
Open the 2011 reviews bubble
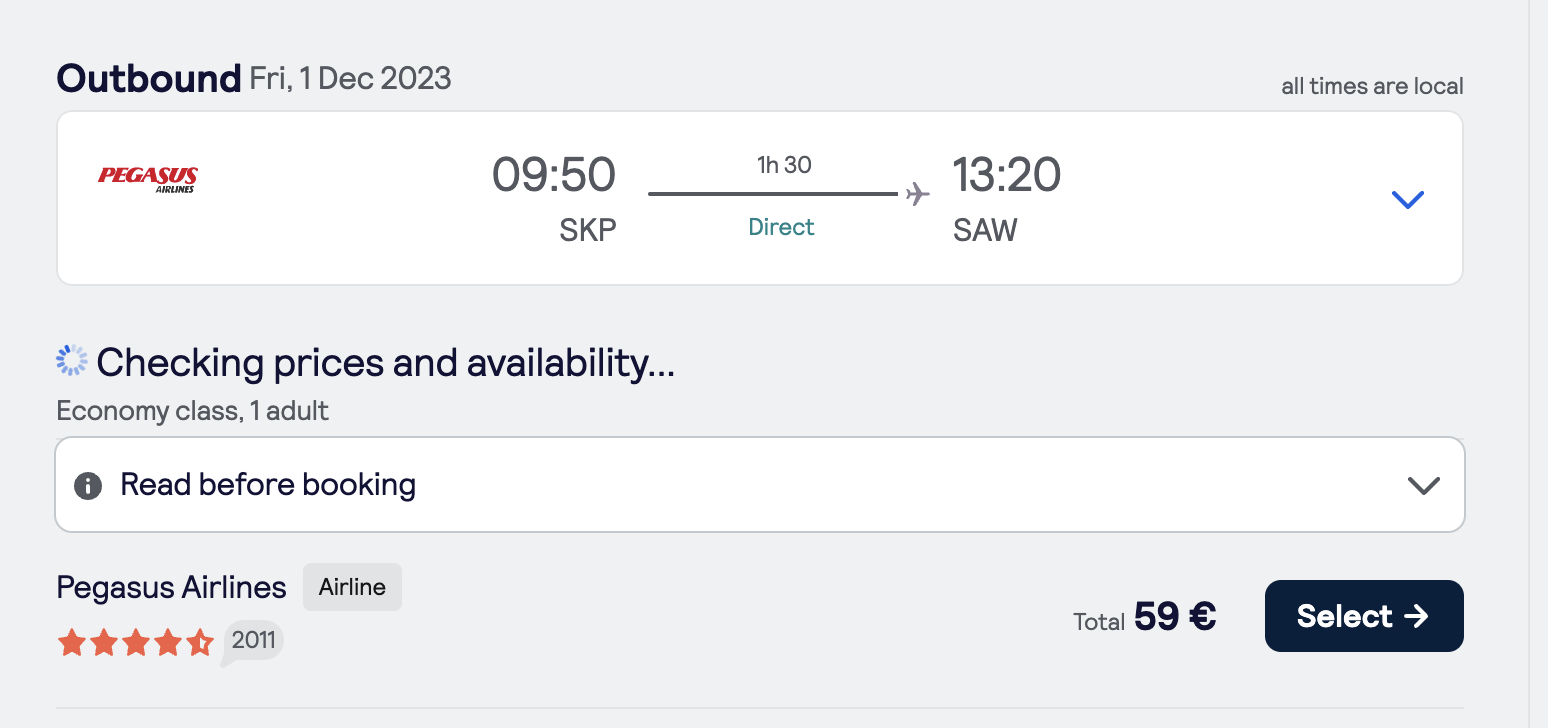coord(253,641)
